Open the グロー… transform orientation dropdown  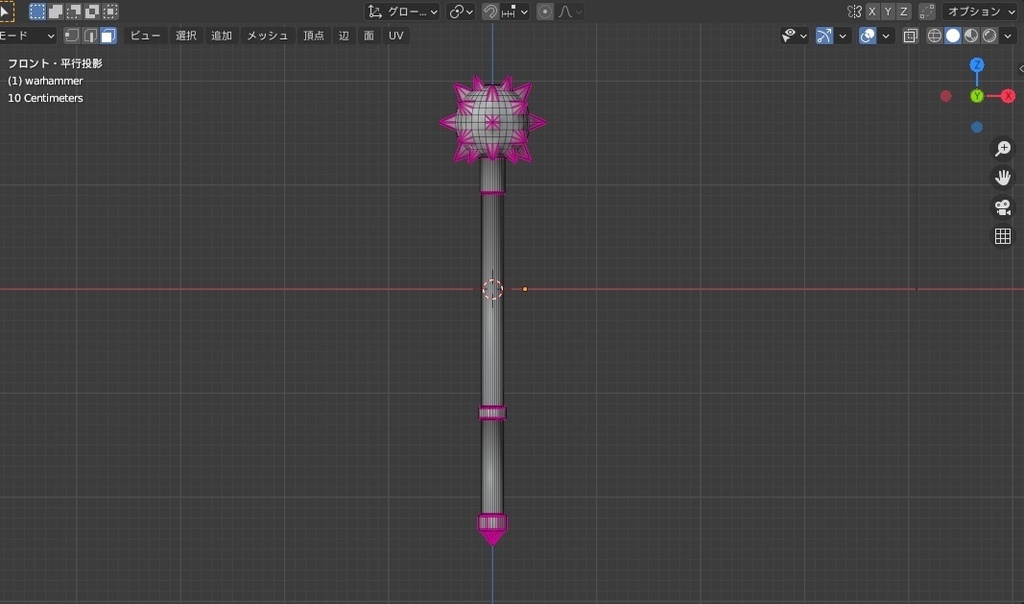click(x=402, y=11)
